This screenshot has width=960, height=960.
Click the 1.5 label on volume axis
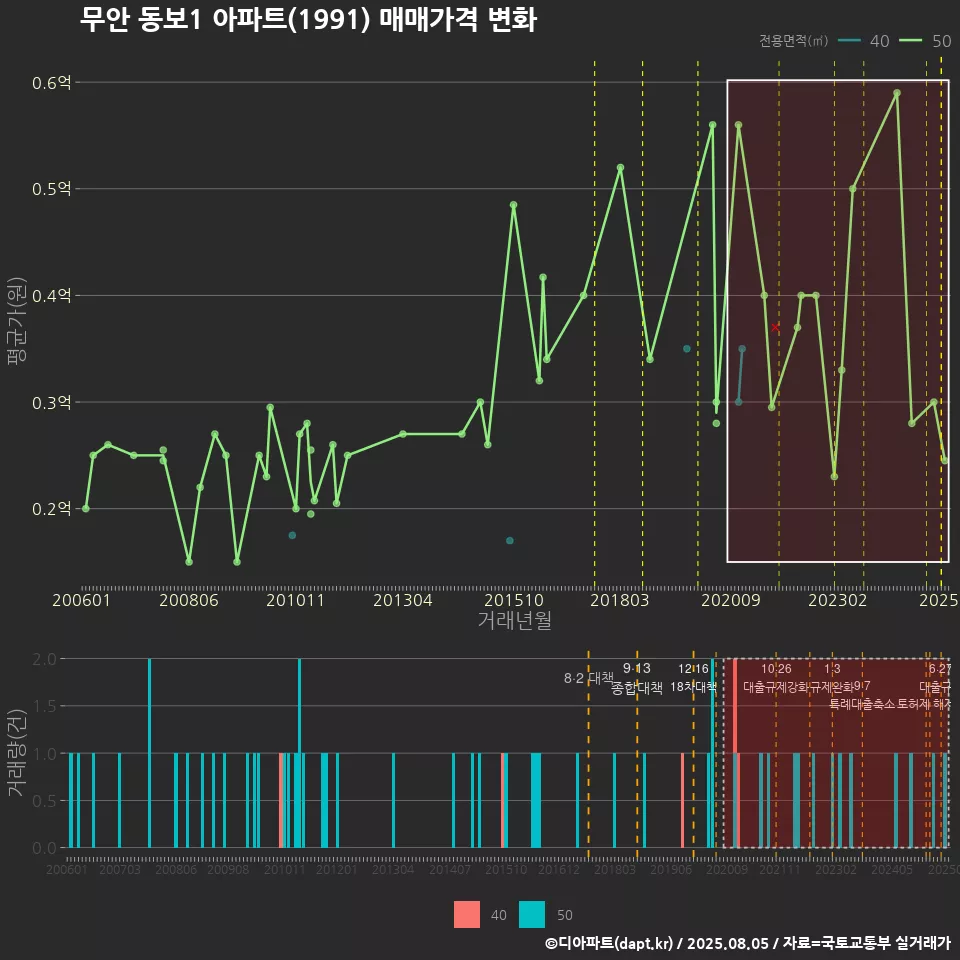[x=44, y=706]
